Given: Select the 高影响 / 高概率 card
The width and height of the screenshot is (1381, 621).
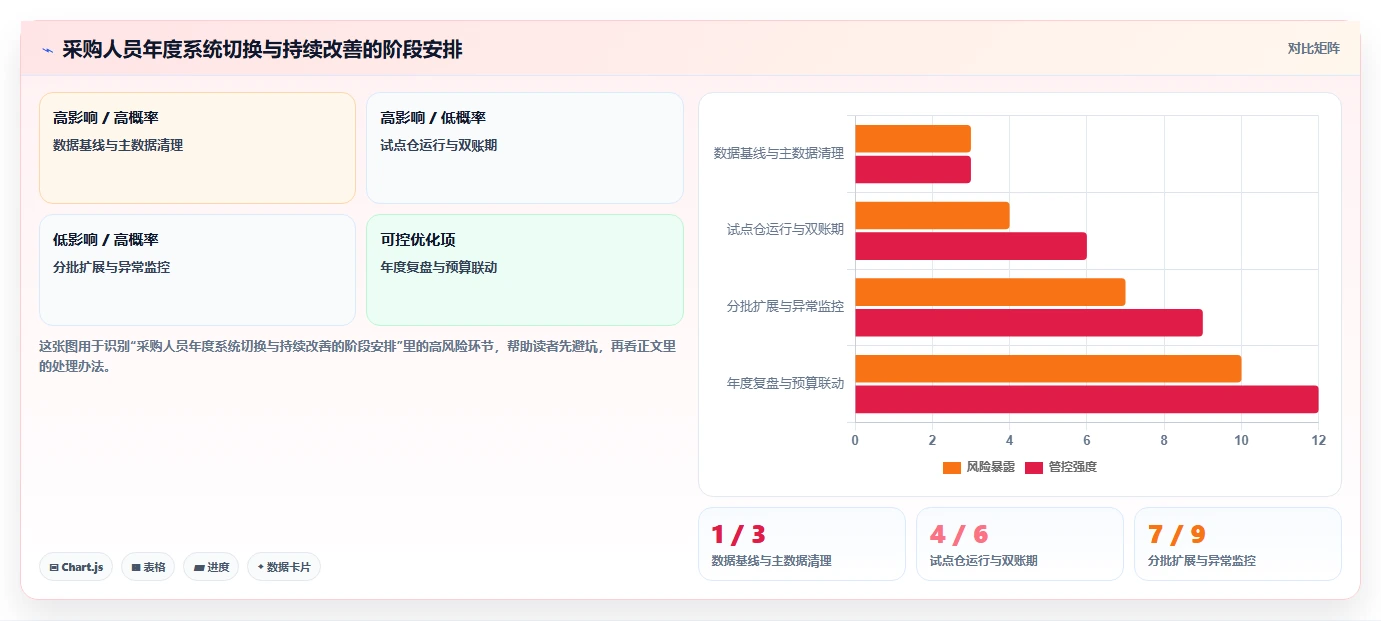Looking at the screenshot, I should pos(197,148).
